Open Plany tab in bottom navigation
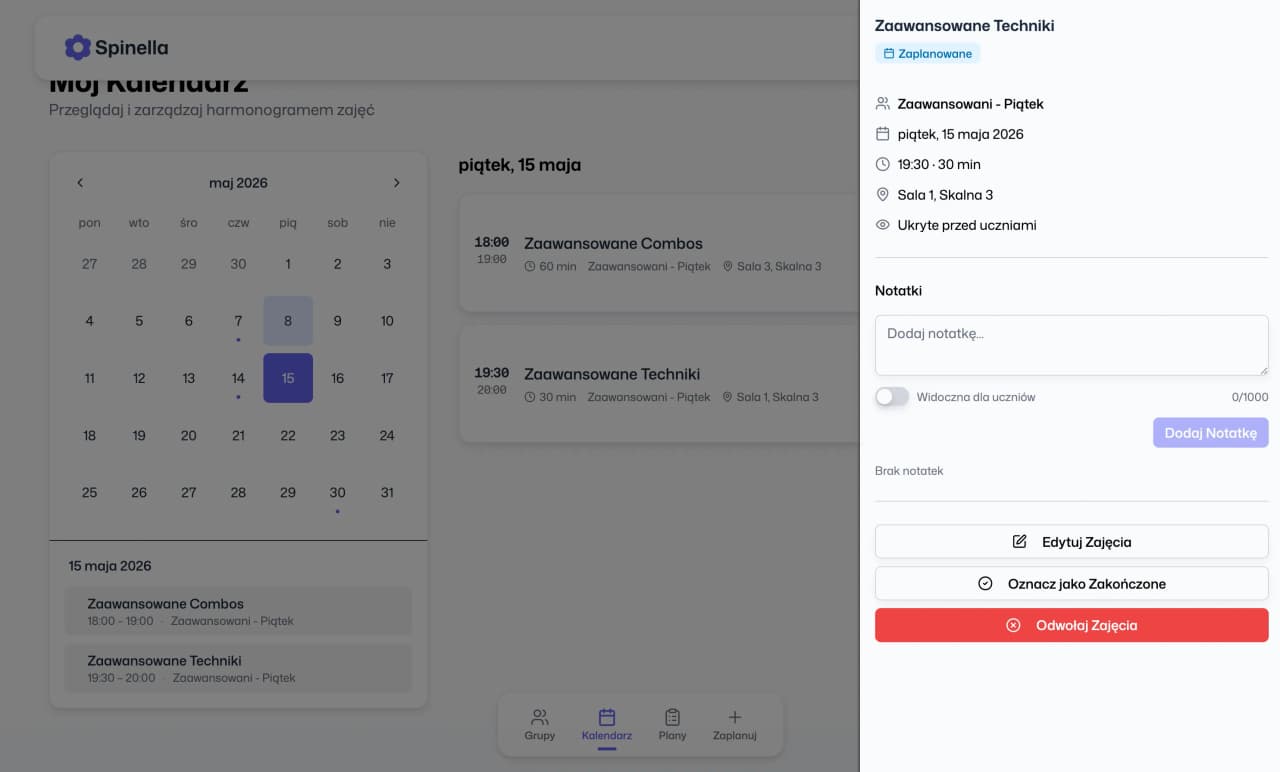Viewport: 1280px width, 772px height. pyautogui.click(x=673, y=725)
